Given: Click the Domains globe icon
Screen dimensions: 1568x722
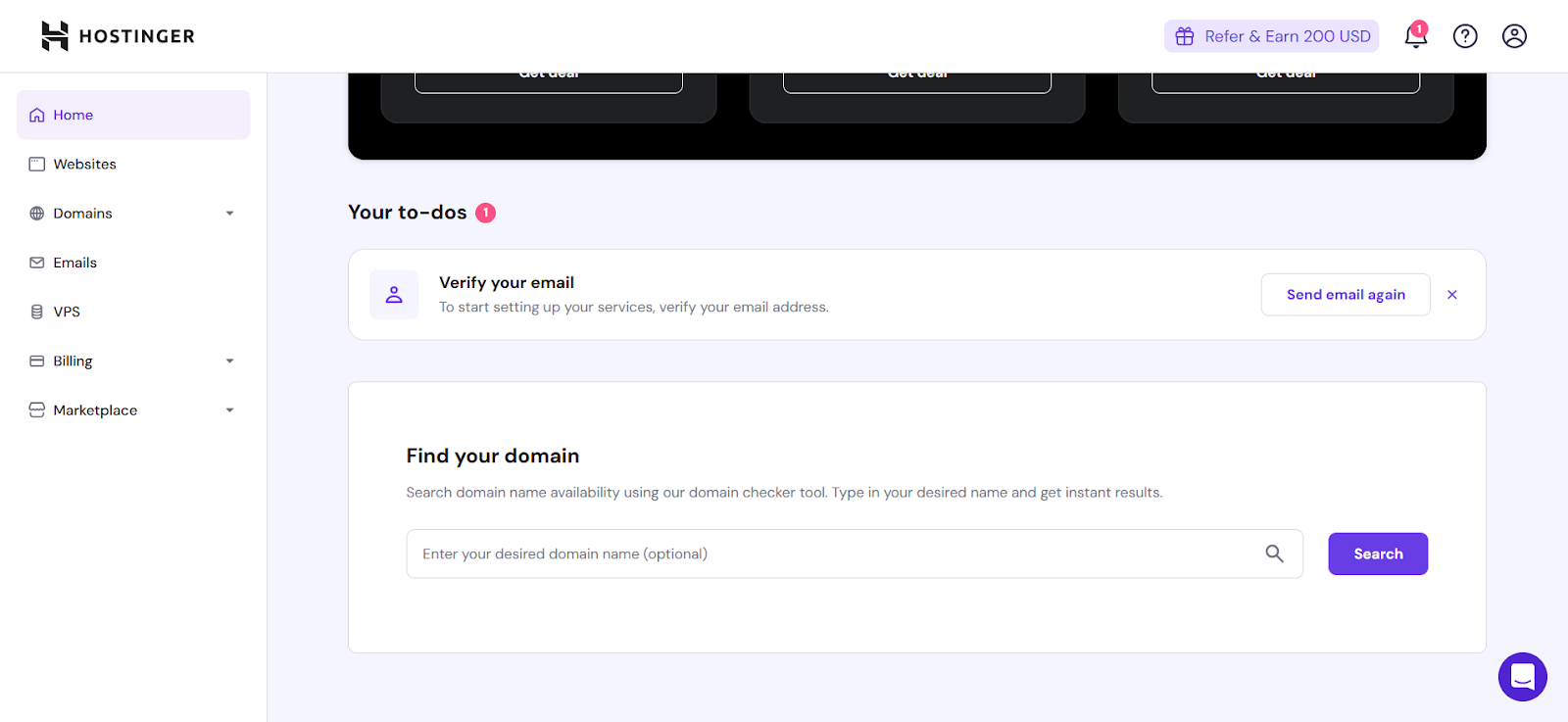Looking at the screenshot, I should coord(37,214).
